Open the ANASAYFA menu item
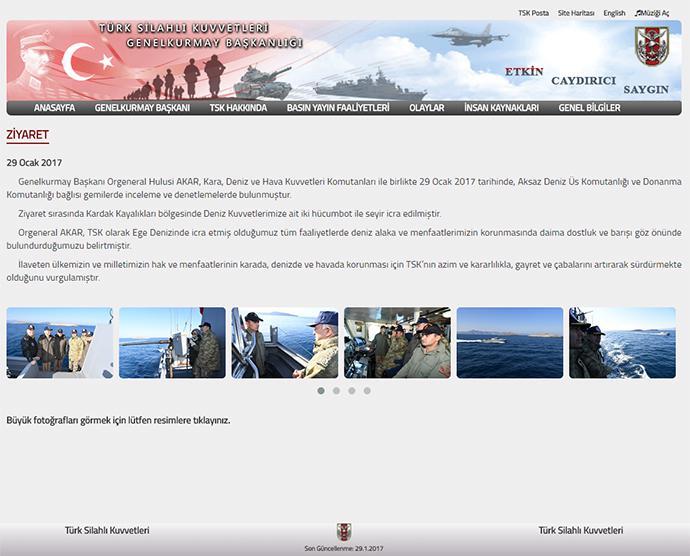This screenshot has width=690, height=556. (54, 108)
